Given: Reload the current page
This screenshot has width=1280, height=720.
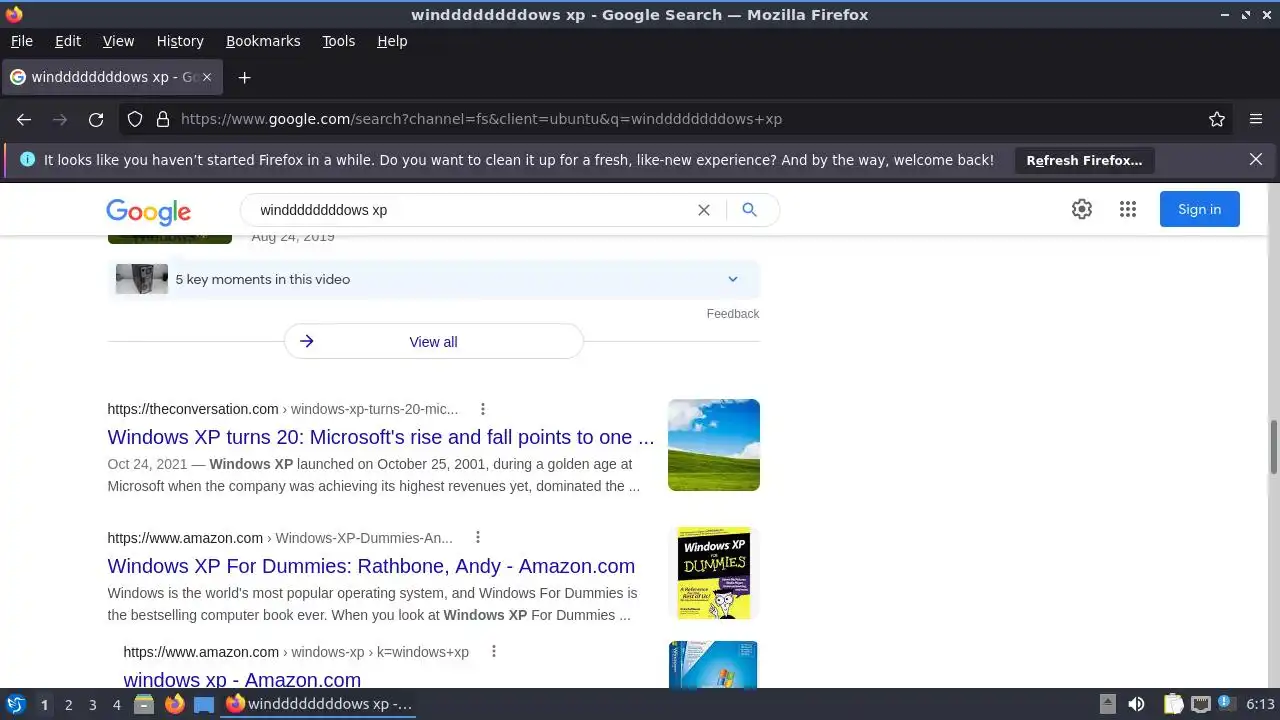Looking at the screenshot, I should tap(96, 119).
